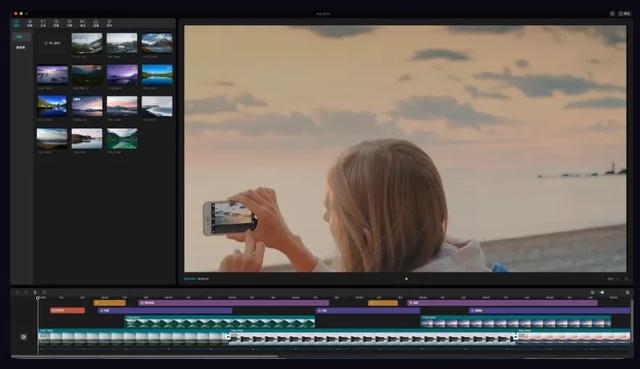Open the Adjustment tab in top toolbar

pos(109,23)
